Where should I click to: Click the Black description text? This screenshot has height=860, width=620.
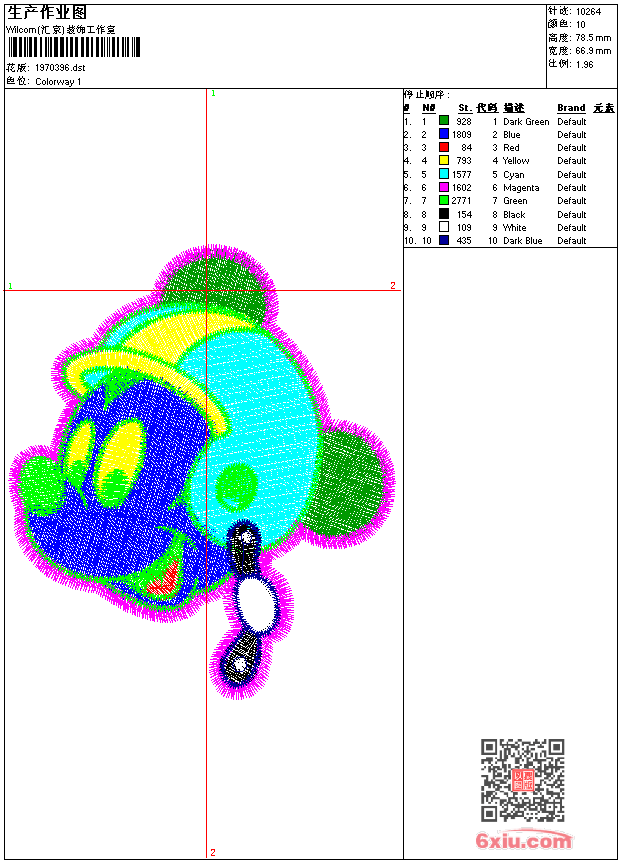point(514,214)
